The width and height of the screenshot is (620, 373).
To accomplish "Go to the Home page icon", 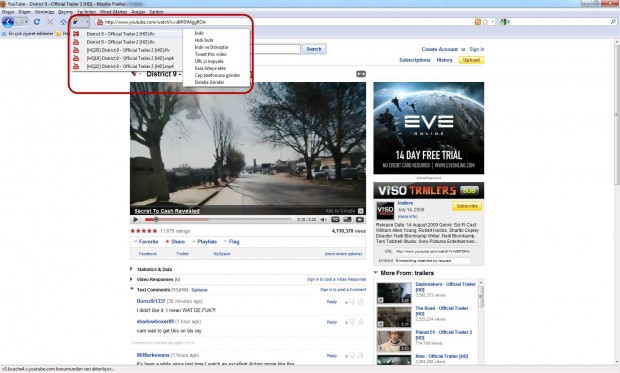I will pyautogui.click(x=63, y=22).
